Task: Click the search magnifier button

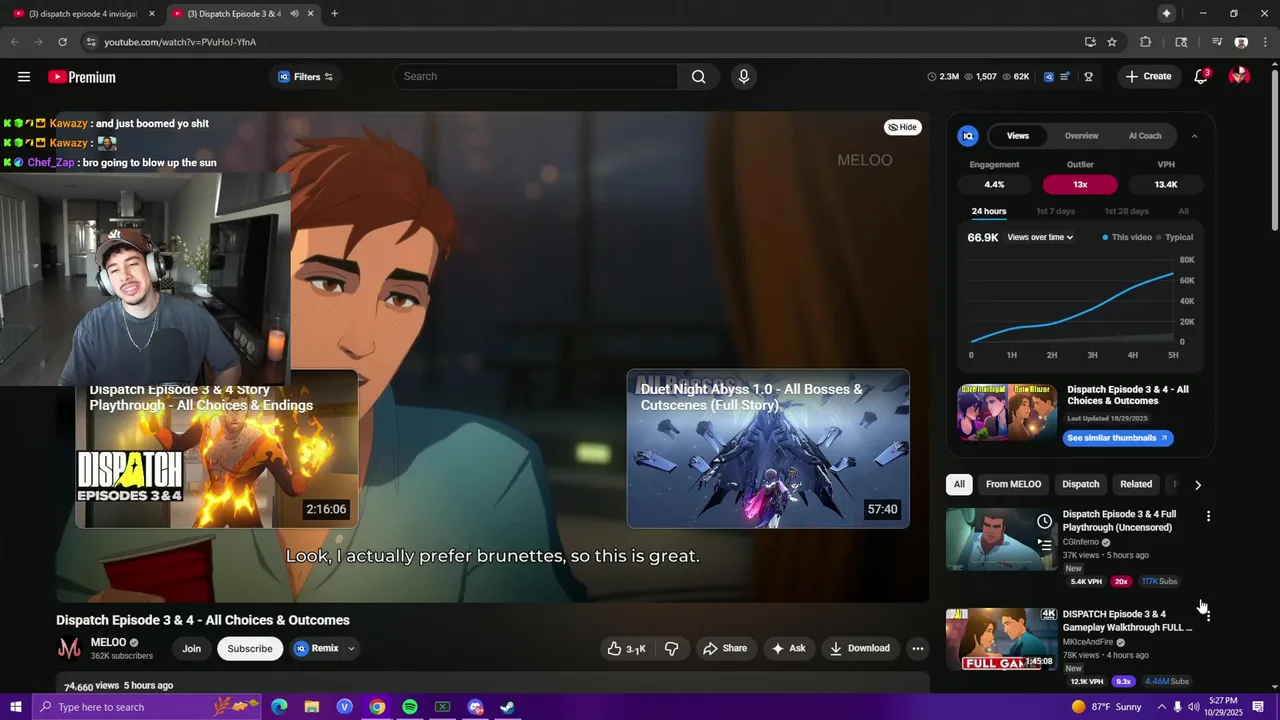Action: 698,77
